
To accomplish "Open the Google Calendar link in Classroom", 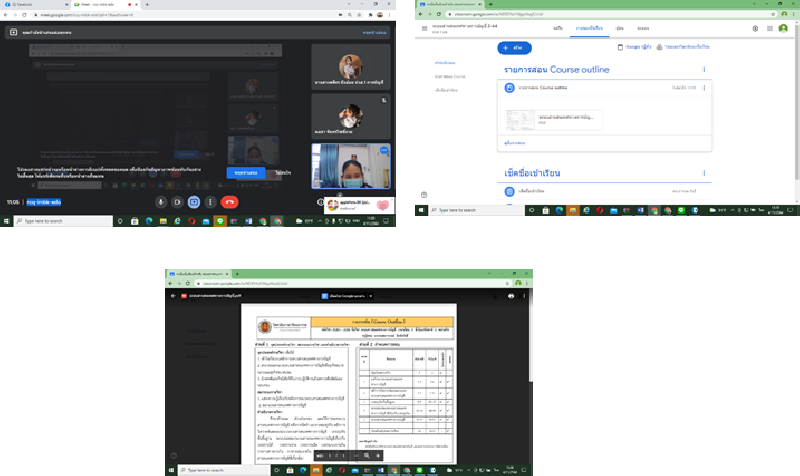I will [632, 47].
